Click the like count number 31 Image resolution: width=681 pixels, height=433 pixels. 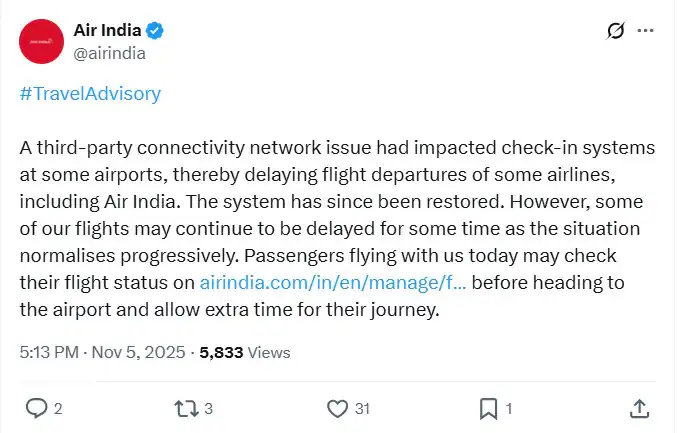(362, 408)
